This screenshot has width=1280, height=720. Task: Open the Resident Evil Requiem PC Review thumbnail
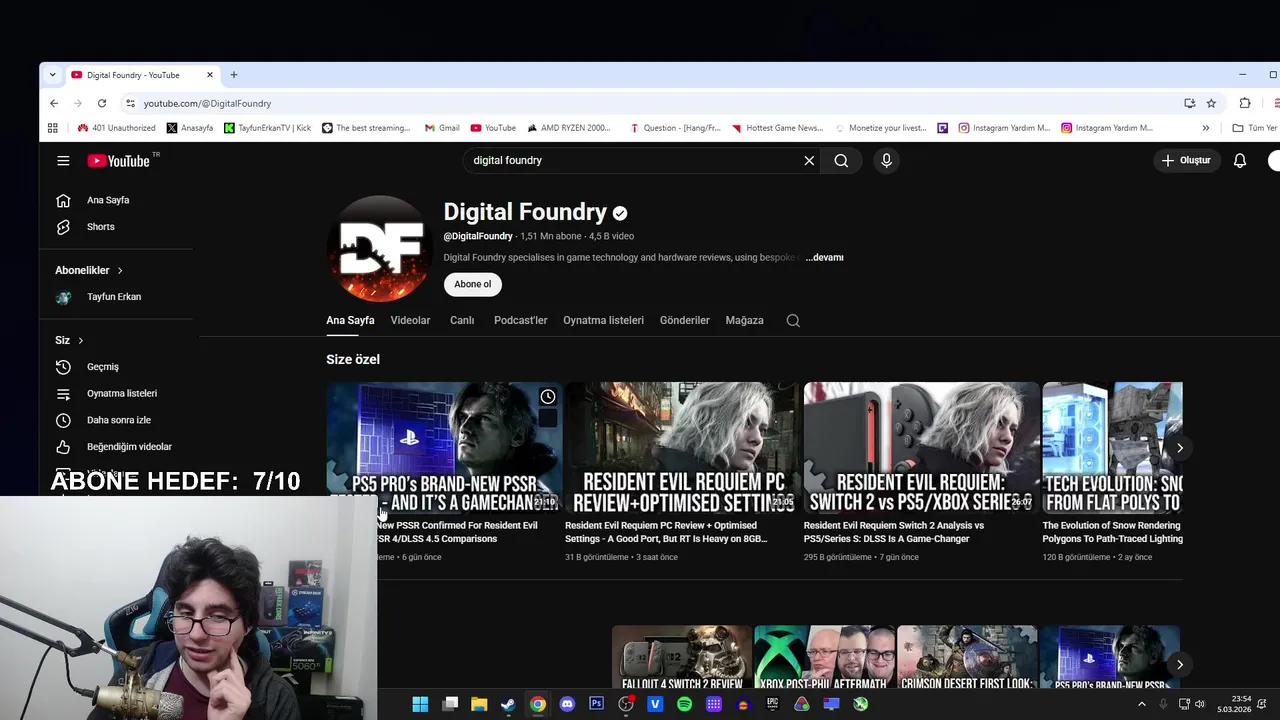[682, 447]
